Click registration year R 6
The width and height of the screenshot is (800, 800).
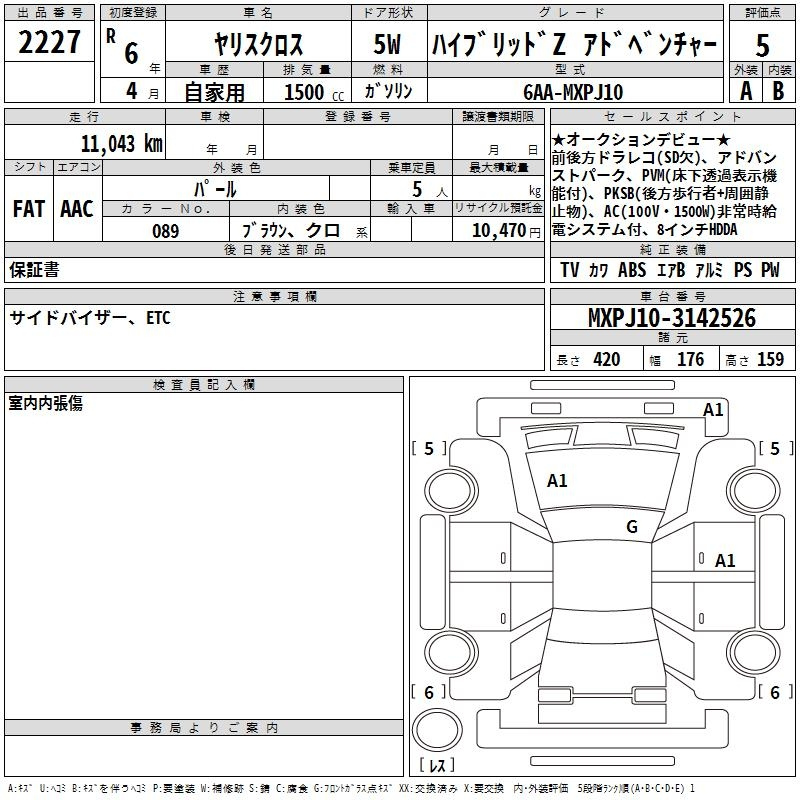coord(123,47)
